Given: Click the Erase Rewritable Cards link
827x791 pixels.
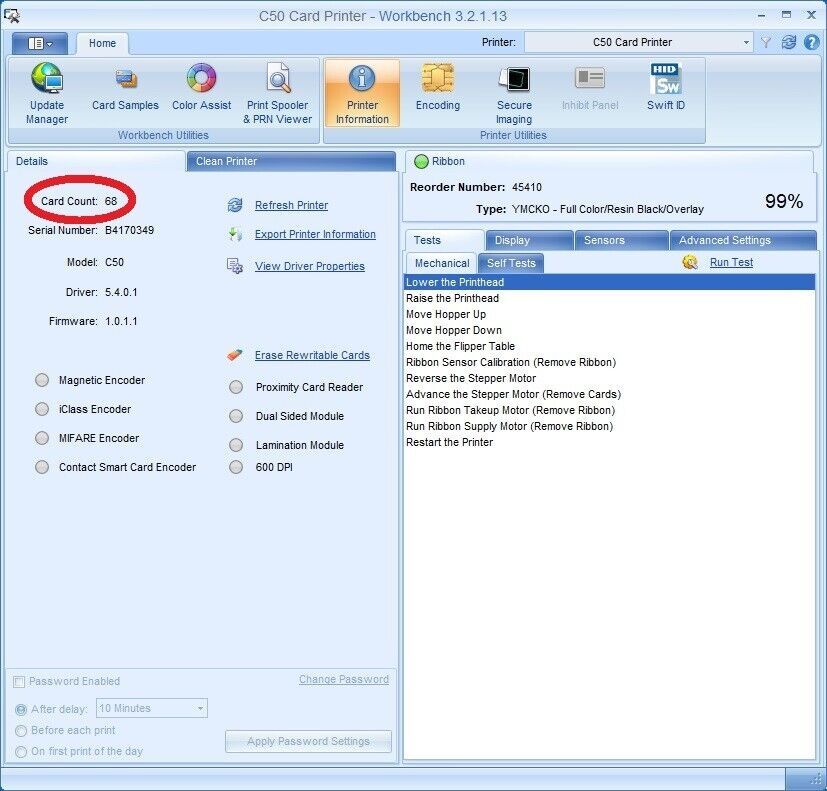Looking at the screenshot, I should tap(312, 355).
